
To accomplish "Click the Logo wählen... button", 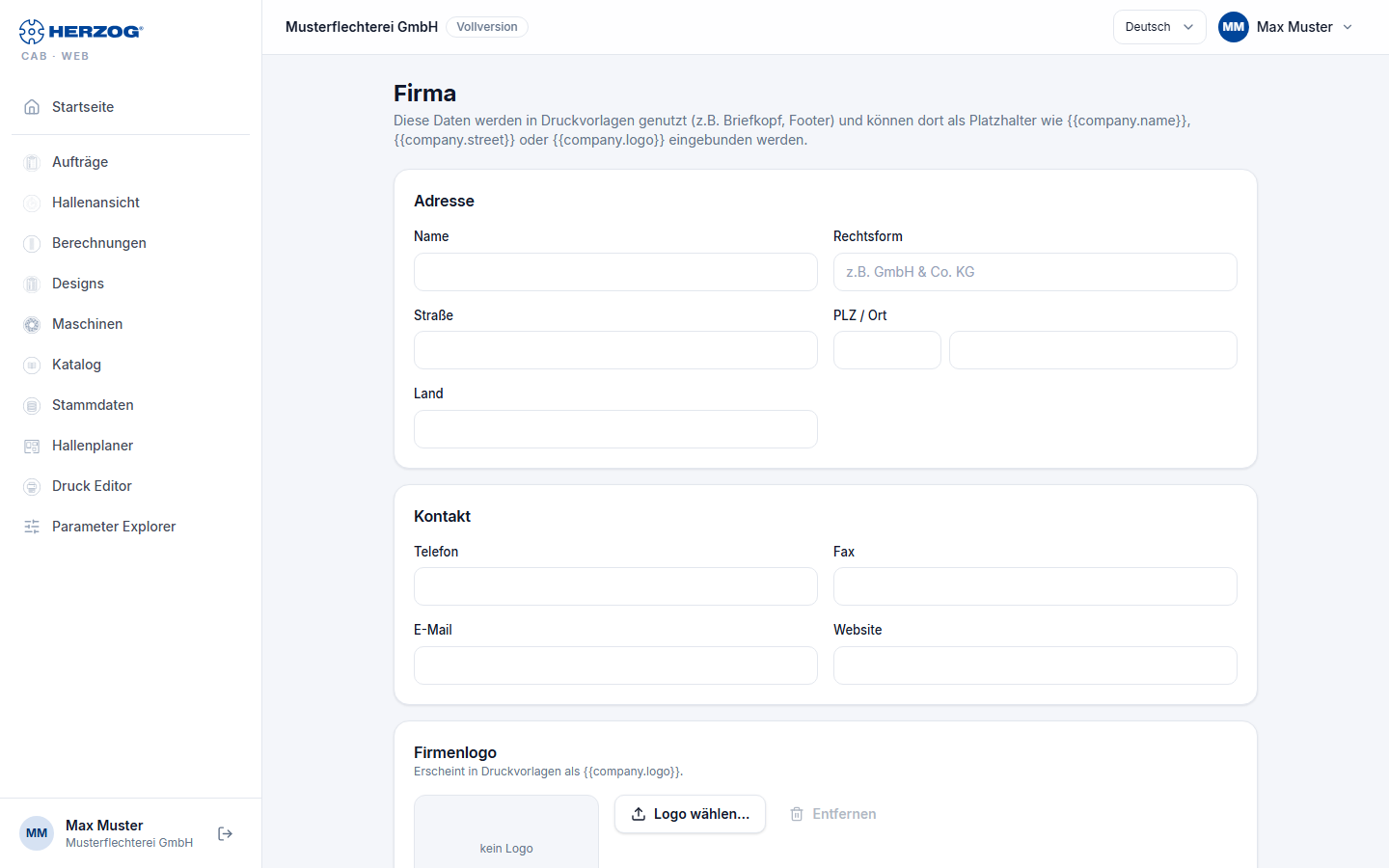I will tap(690, 814).
